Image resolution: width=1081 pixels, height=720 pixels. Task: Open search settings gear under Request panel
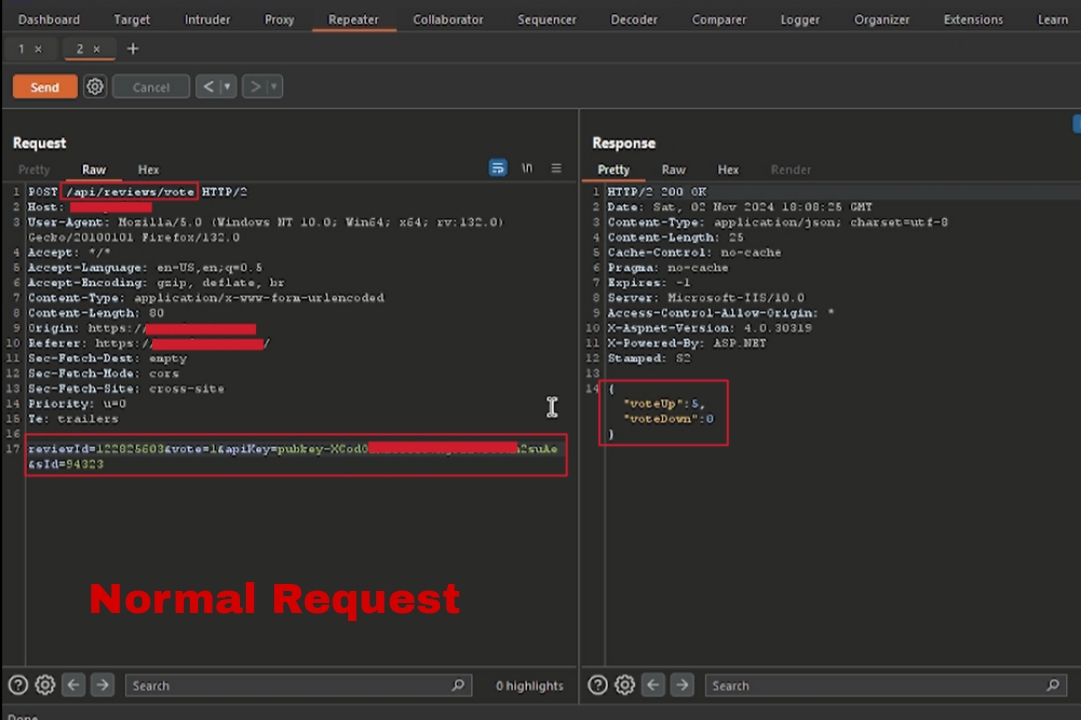(45, 685)
